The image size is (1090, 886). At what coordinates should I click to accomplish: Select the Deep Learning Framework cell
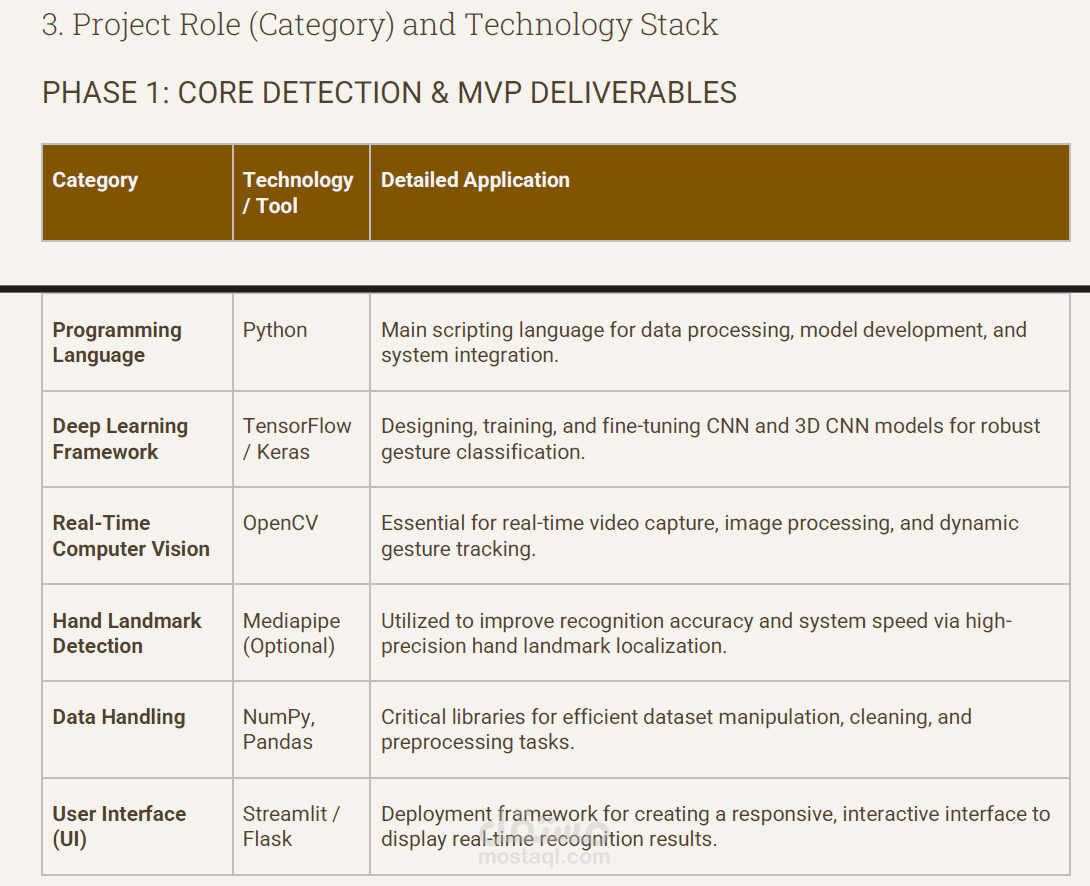coord(120,439)
